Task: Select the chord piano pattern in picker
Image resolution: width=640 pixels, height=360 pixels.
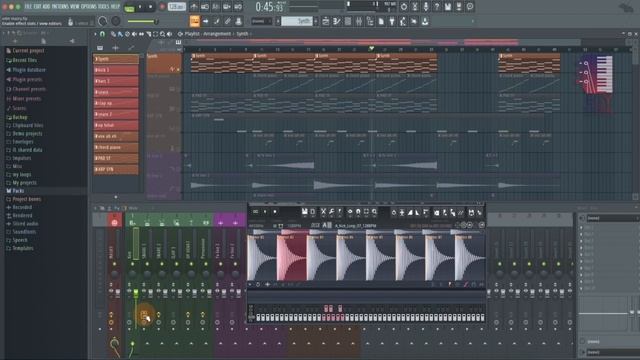Action: tap(116, 147)
